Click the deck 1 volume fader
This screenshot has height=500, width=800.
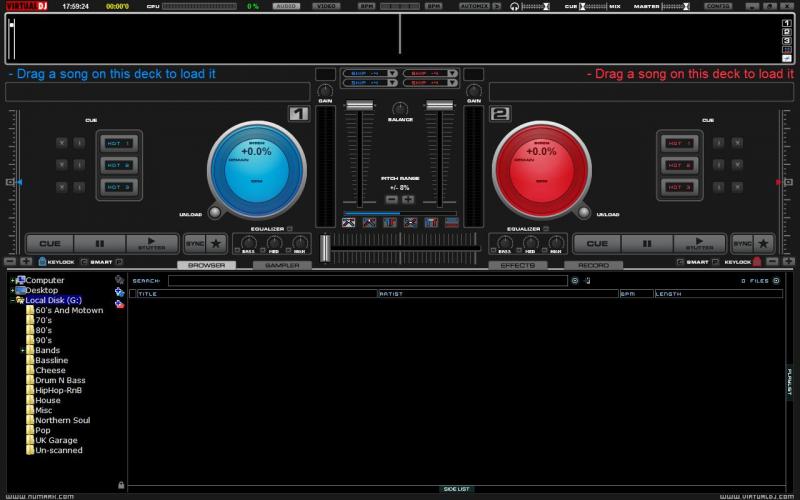click(x=360, y=106)
